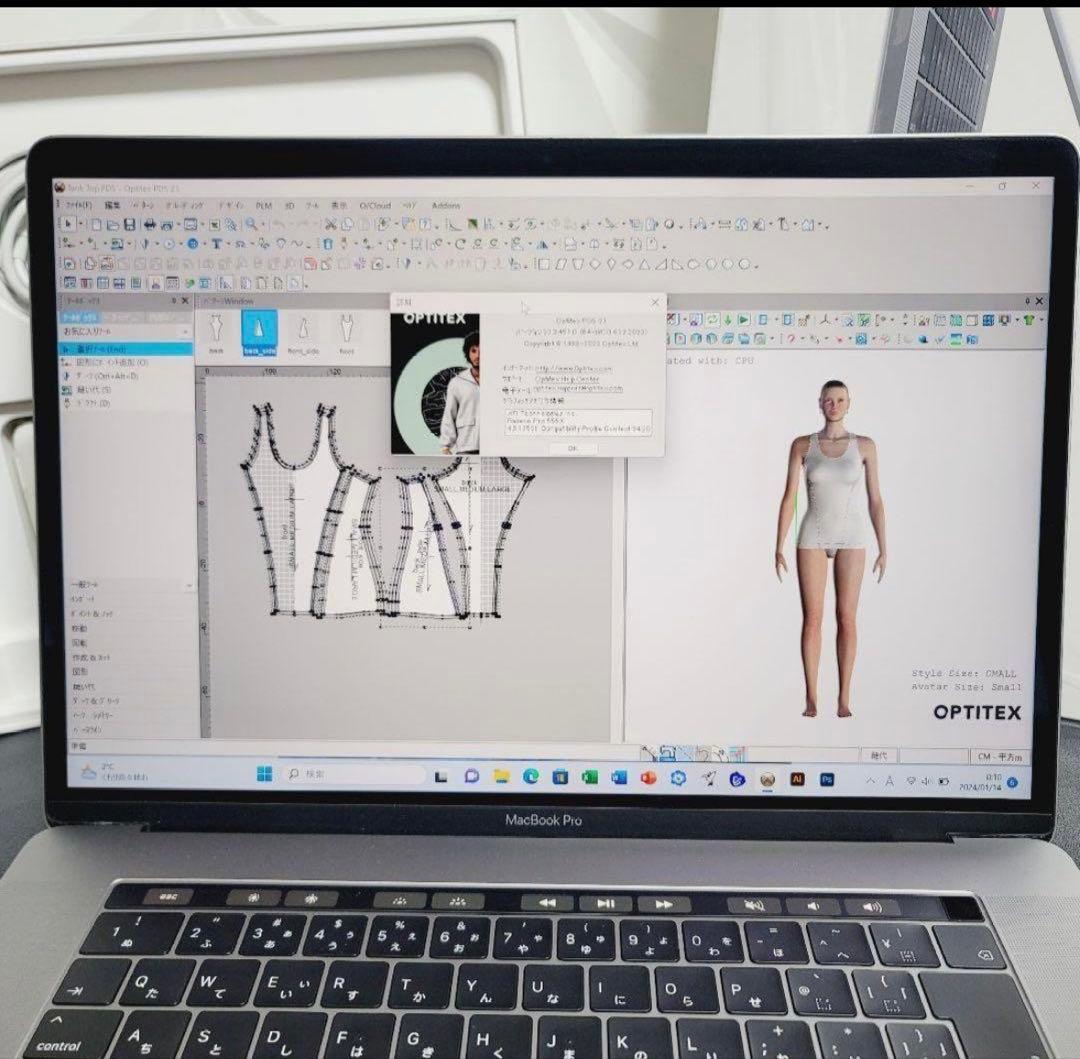Image resolution: width=1080 pixels, height=1059 pixels.
Task: Click the Open folder icon in toolbar
Action: [x=113, y=224]
